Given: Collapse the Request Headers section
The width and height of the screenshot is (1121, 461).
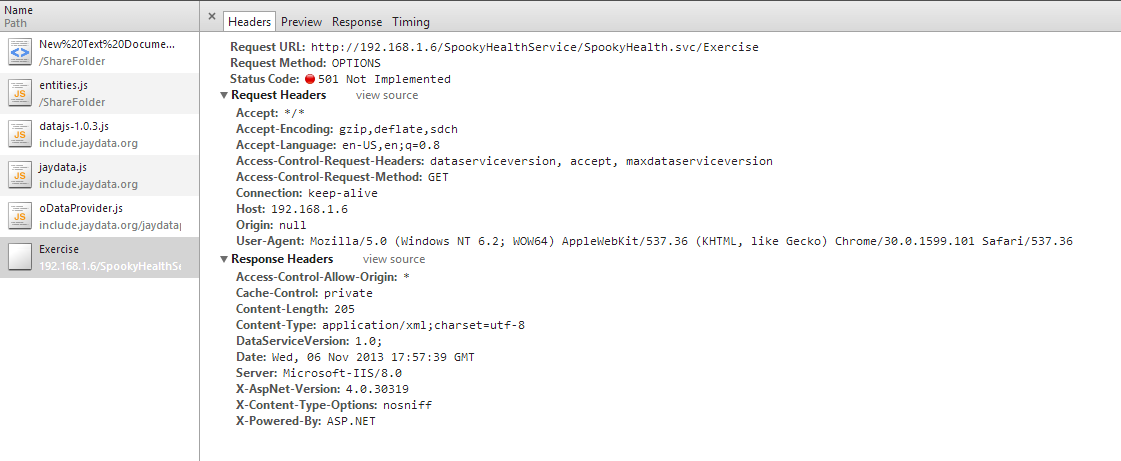Looking at the screenshot, I should (224, 96).
